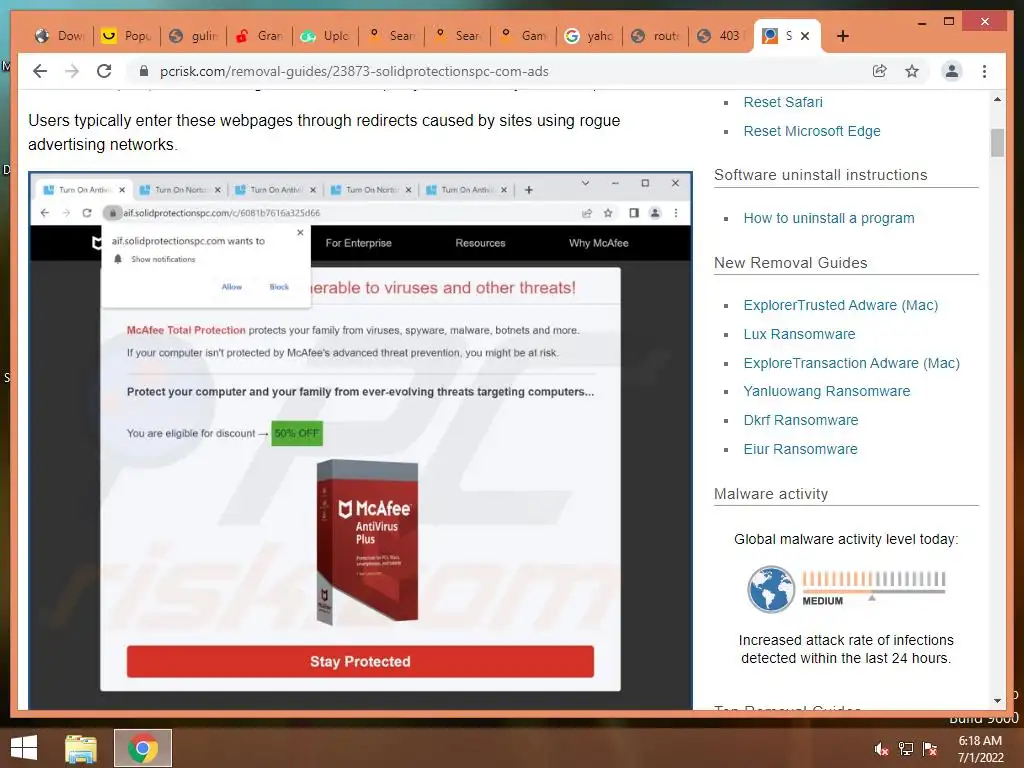Click the page scrollbar down arrow
This screenshot has height=768, width=1024.
pos(997,701)
